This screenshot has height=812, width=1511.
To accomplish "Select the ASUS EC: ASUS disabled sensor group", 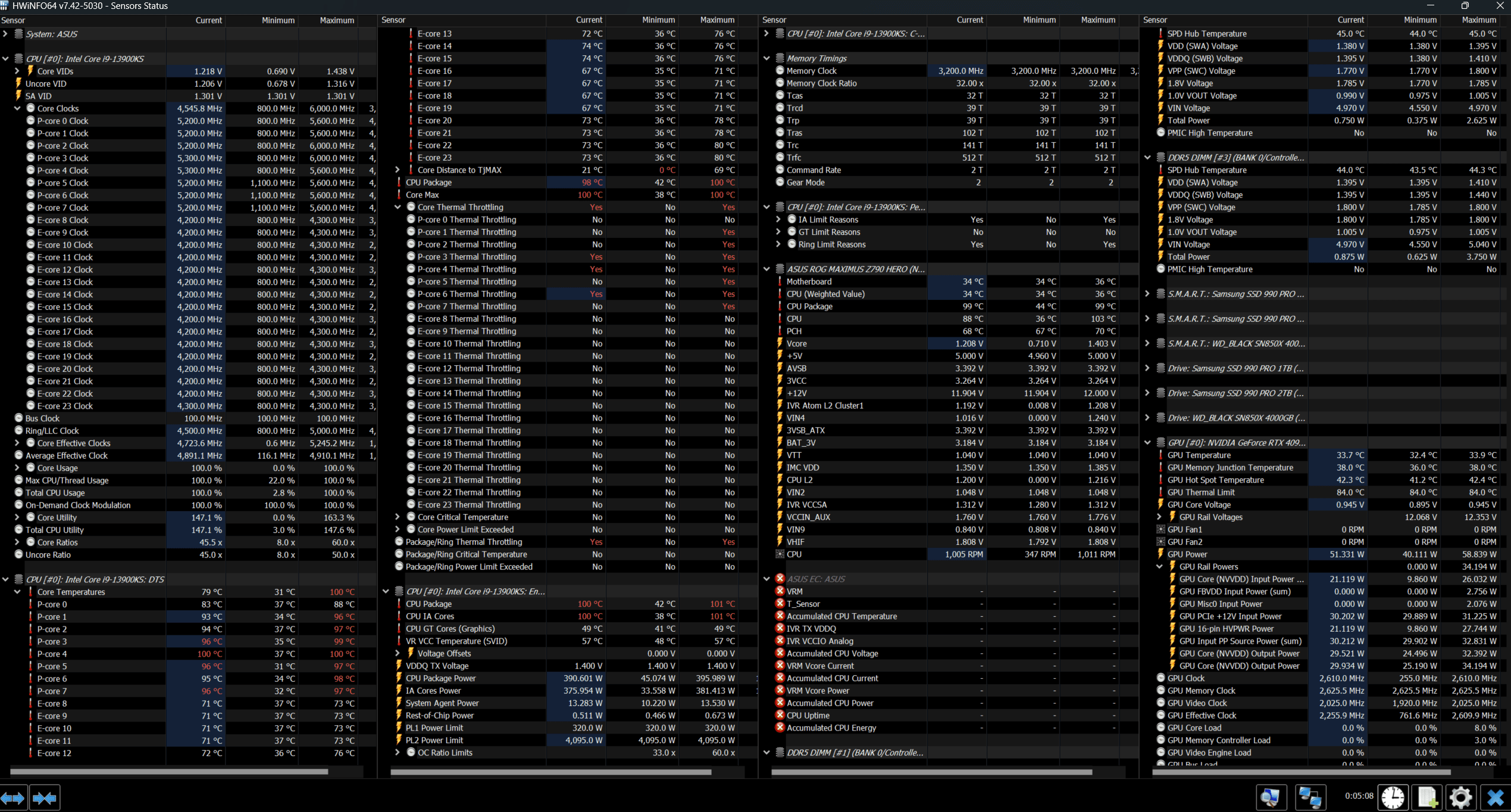I will coord(815,579).
